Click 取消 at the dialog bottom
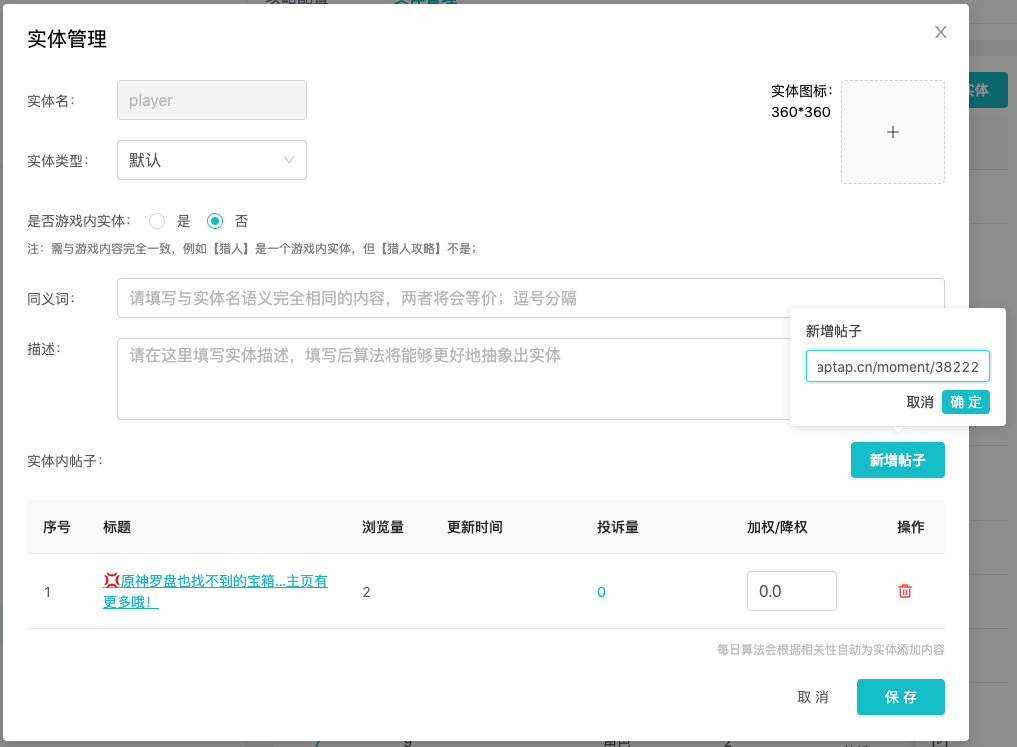 click(813, 697)
